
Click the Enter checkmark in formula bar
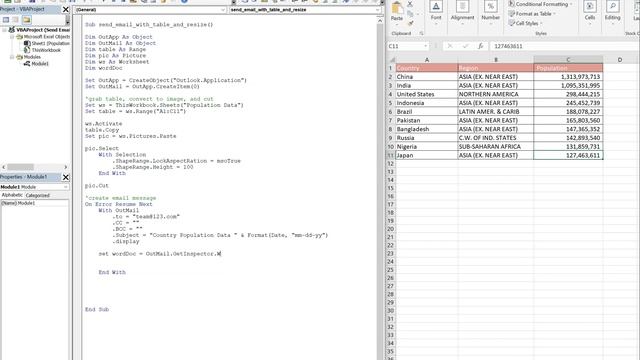(465, 46)
